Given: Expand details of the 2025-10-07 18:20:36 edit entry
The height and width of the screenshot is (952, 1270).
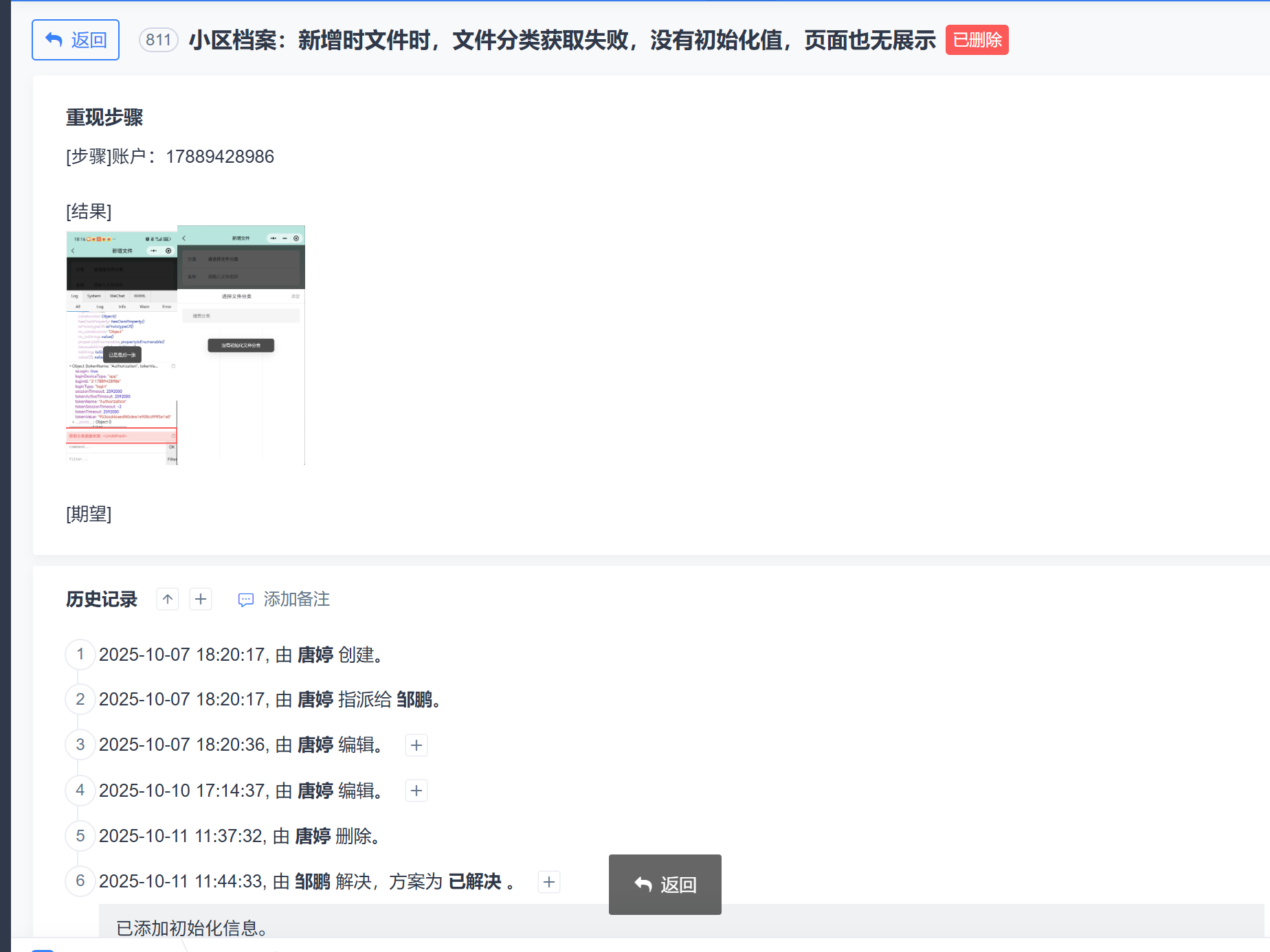Looking at the screenshot, I should click(416, 745).
